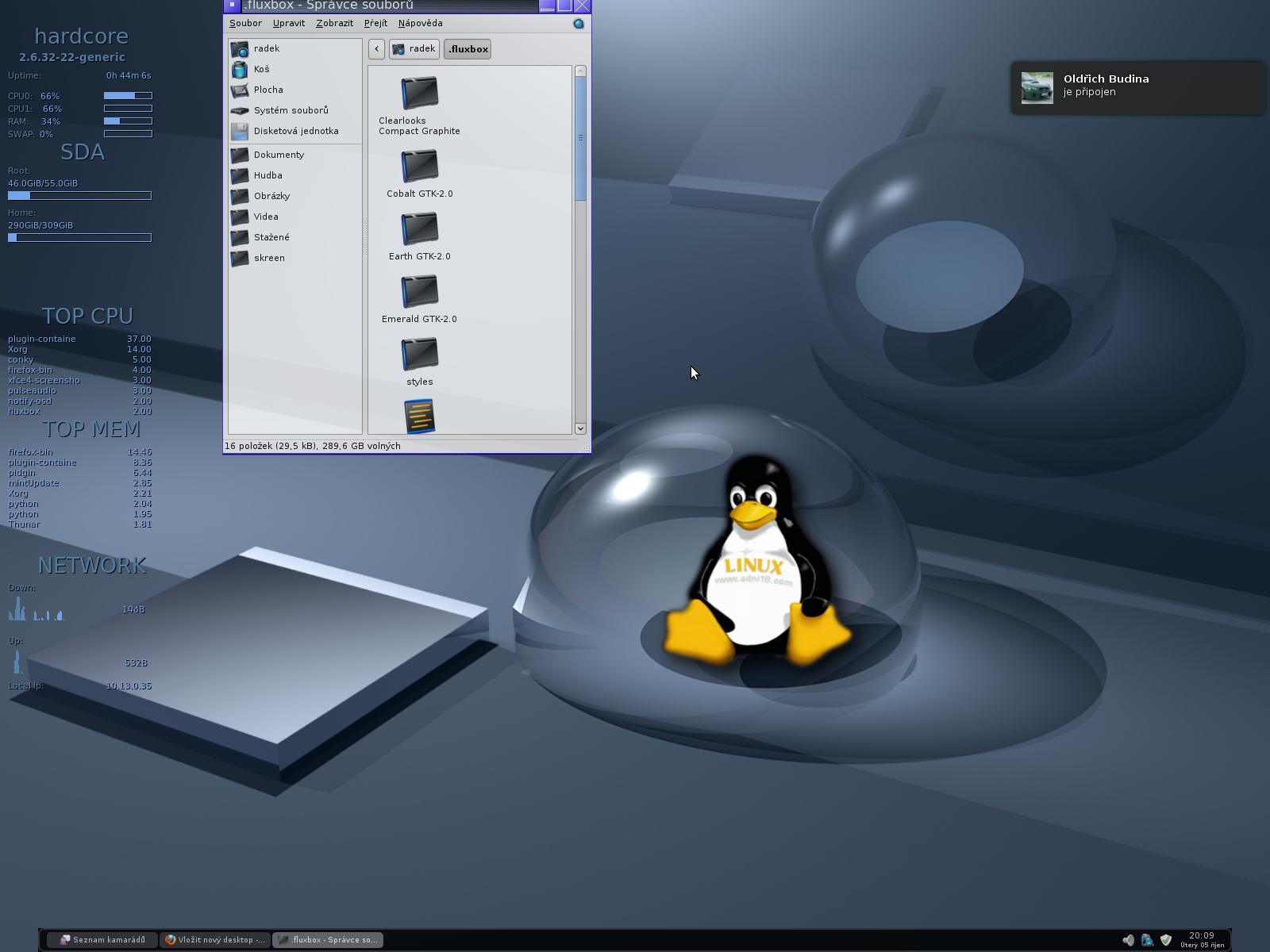Click the Oldřich Budina notification
Viewport: 1270px width, 952px height.
tap(1138, 87)
